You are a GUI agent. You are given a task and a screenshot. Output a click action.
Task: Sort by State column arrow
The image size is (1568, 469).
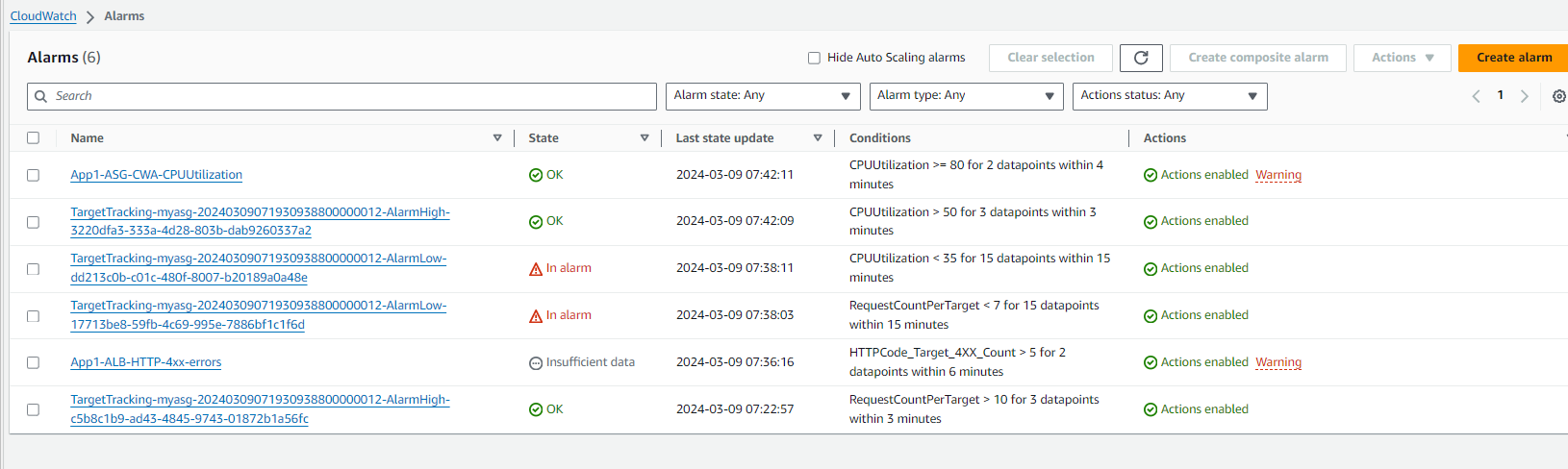pos(645,138)
